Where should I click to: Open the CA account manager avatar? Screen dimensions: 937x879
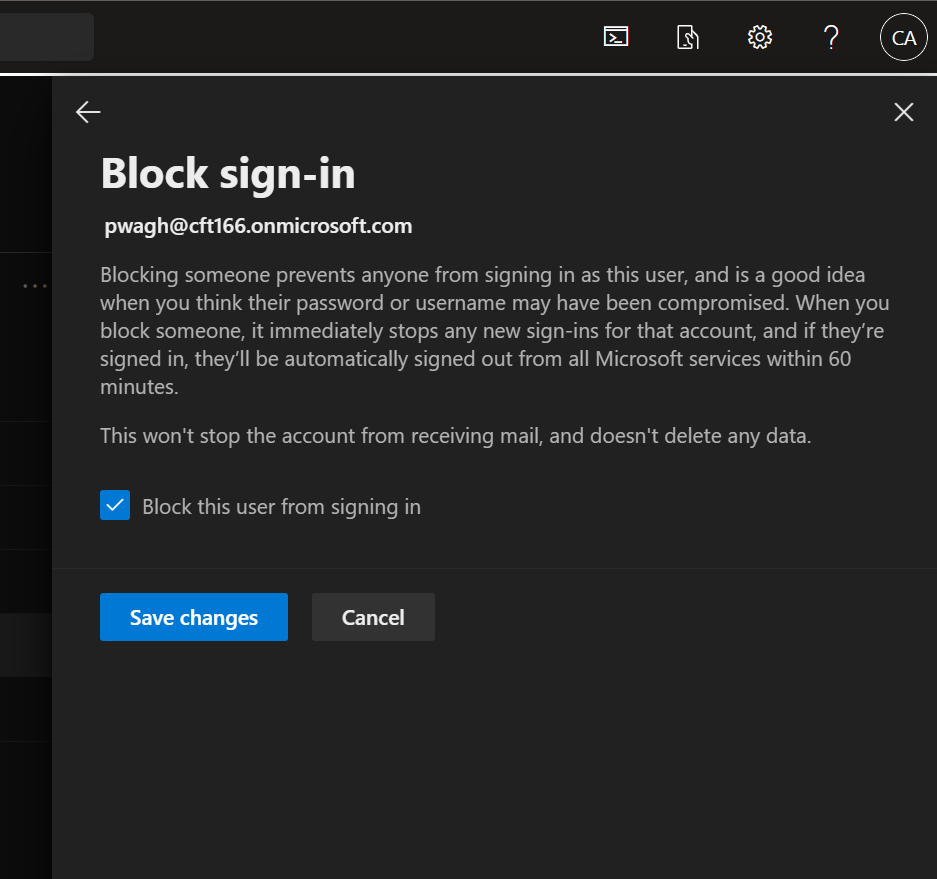point(903,38)
